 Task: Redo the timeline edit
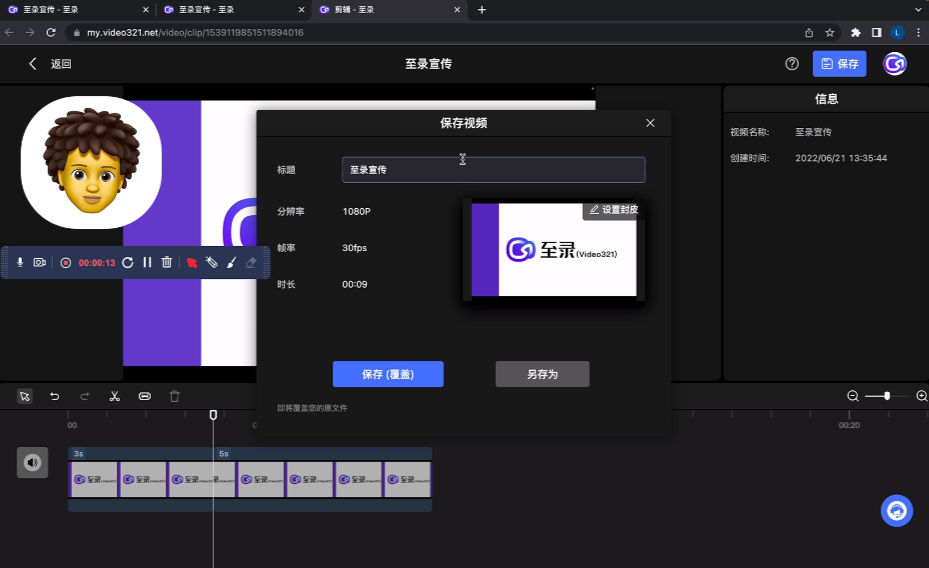(85, 396)
